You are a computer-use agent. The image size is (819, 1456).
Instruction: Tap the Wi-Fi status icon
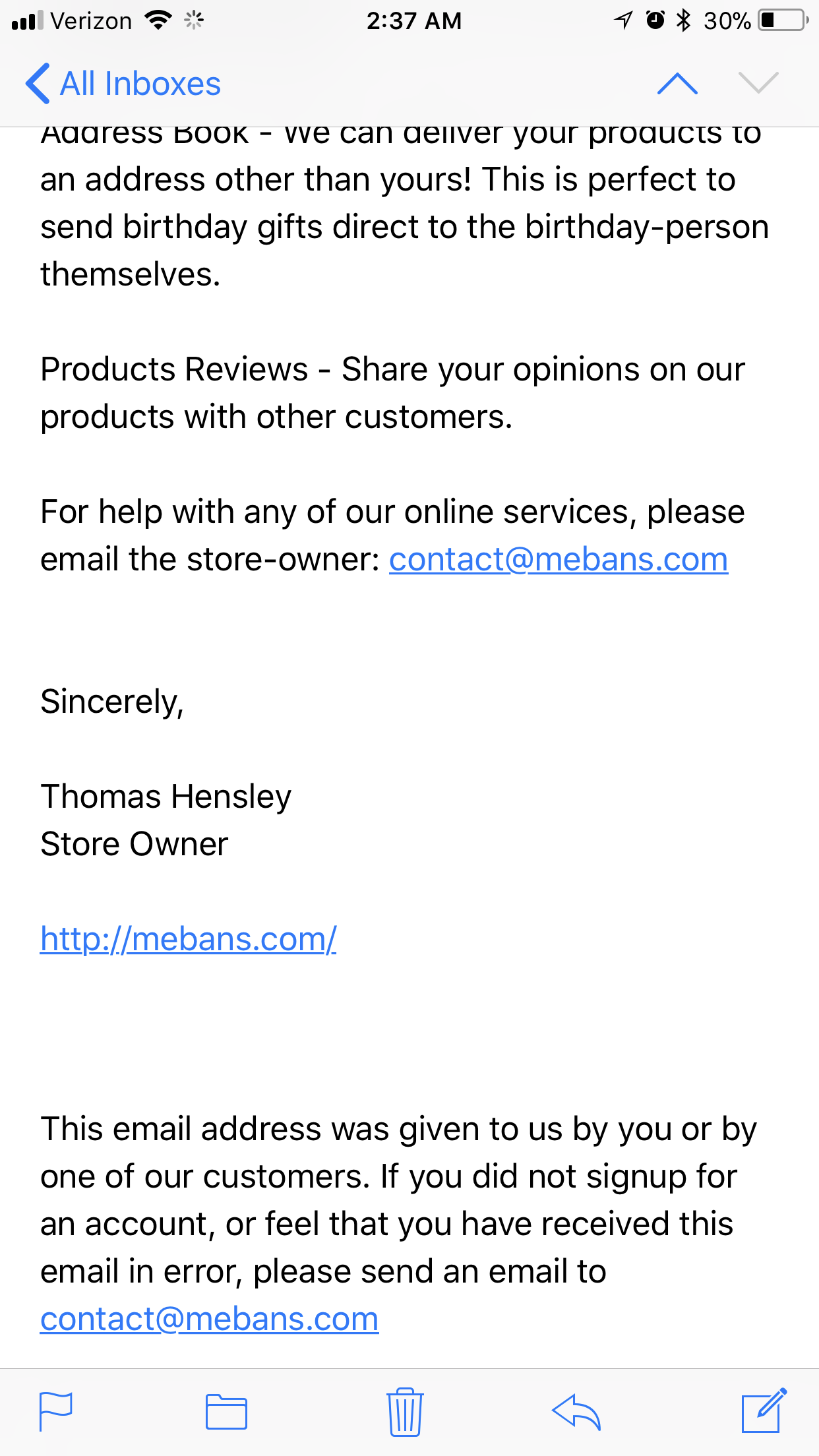point(158,20)
